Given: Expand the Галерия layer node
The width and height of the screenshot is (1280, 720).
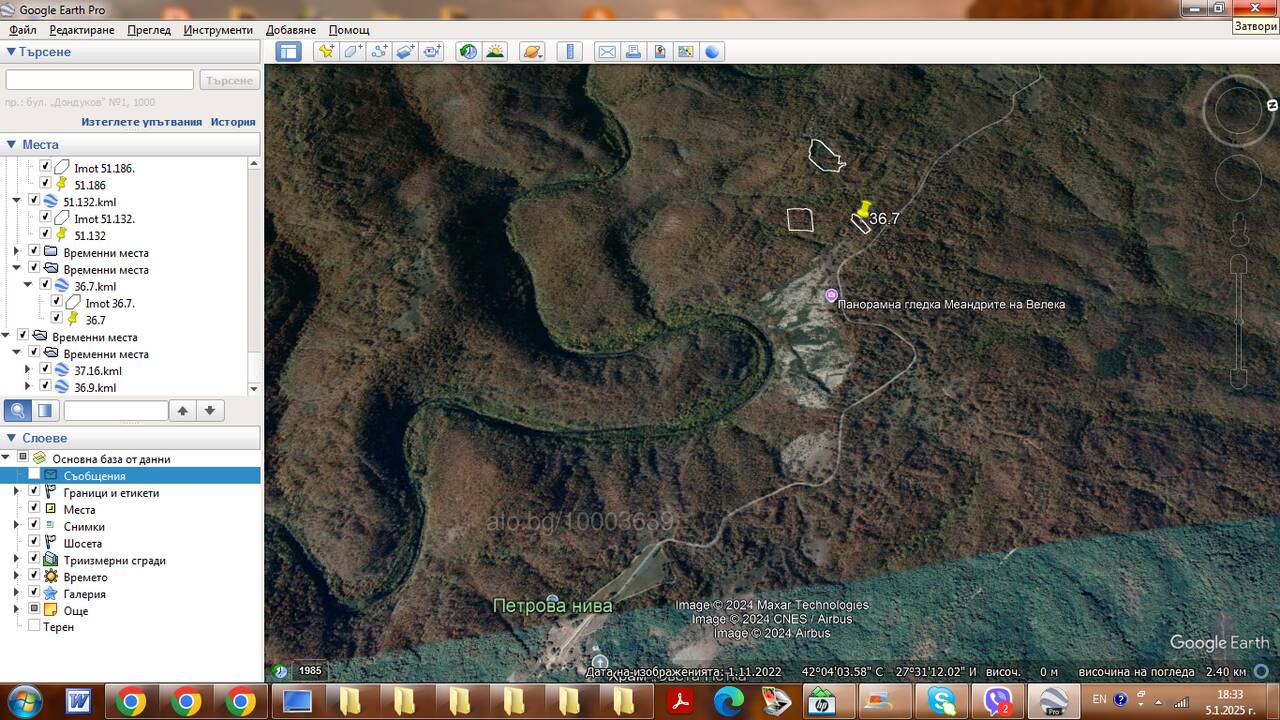Looking at the screenshot, I should click(17, 594).
